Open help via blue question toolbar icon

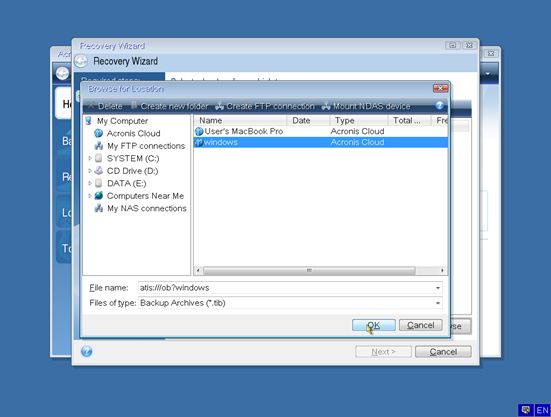[440, 105]
